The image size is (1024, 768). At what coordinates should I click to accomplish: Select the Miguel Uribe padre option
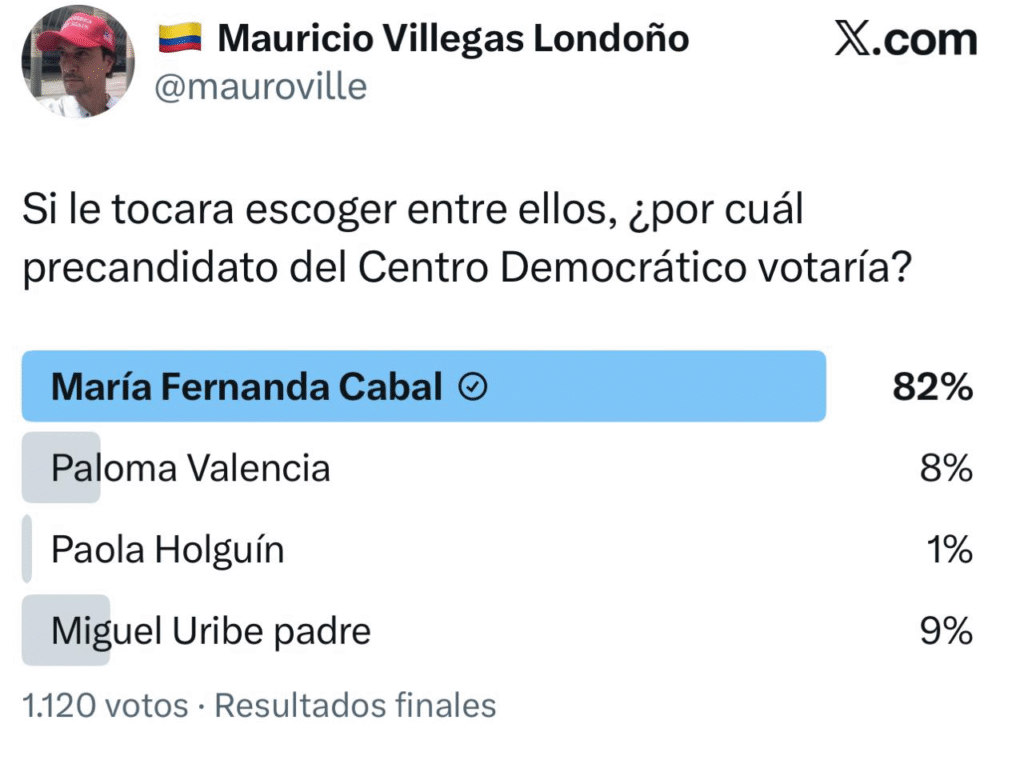click(211, 630)
